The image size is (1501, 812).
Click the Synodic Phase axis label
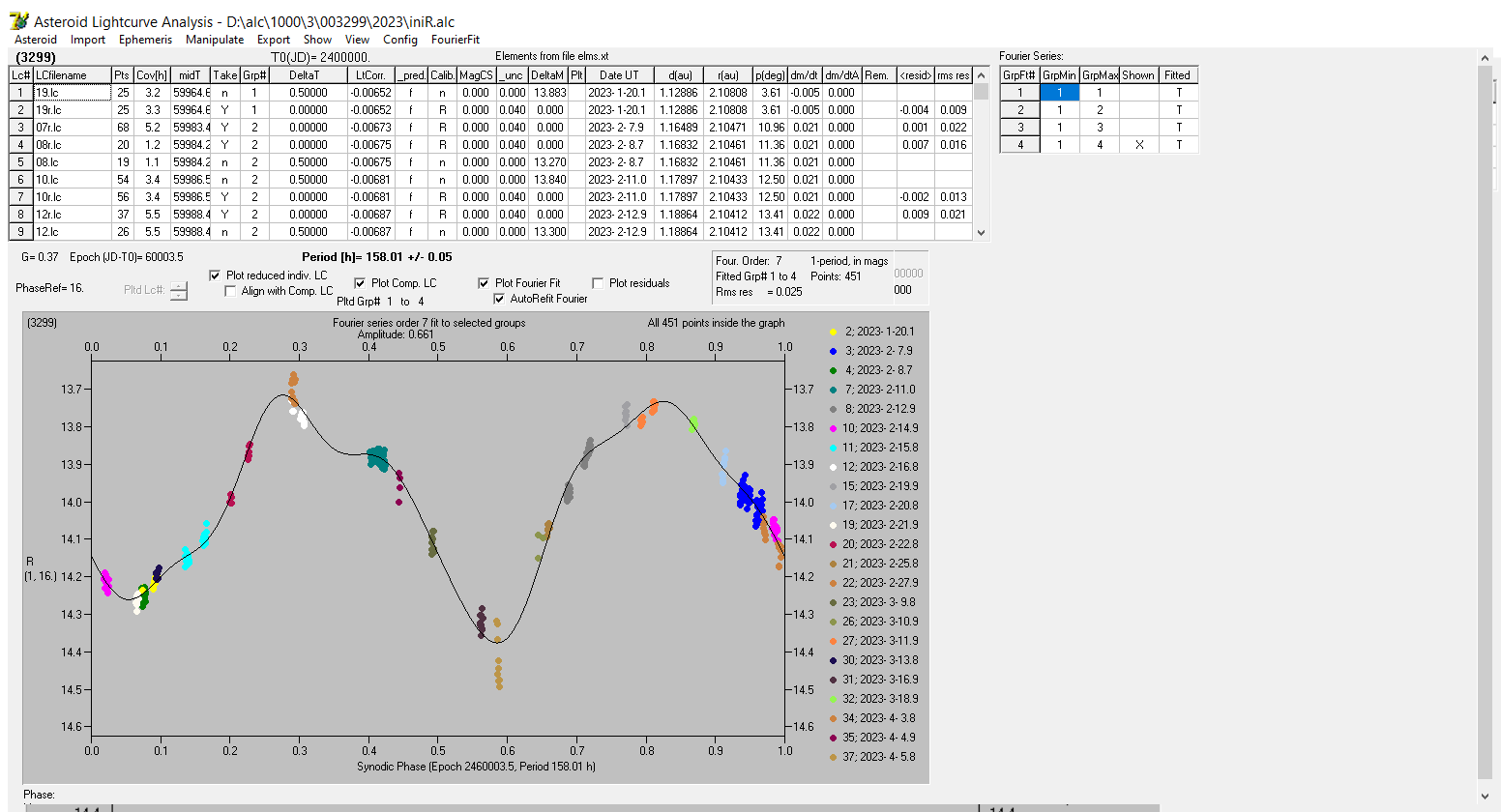pyautogui.click(x=476, y=767)
